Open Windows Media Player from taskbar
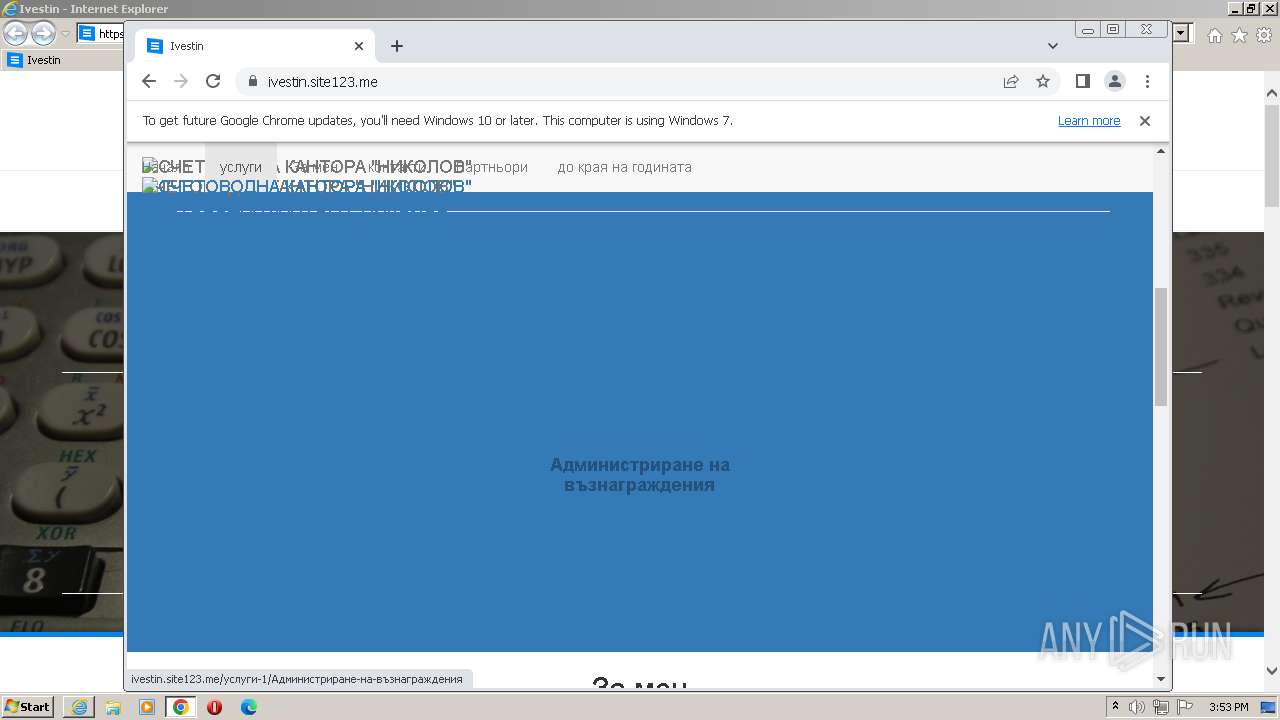This screenshot has width=1280, height=720. click(147, 707)
